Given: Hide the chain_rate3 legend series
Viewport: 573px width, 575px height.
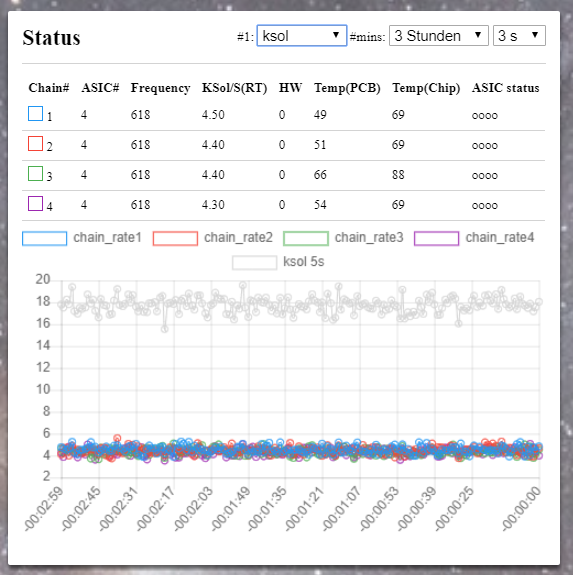Looking at the screenshot, I should (343, 238).
